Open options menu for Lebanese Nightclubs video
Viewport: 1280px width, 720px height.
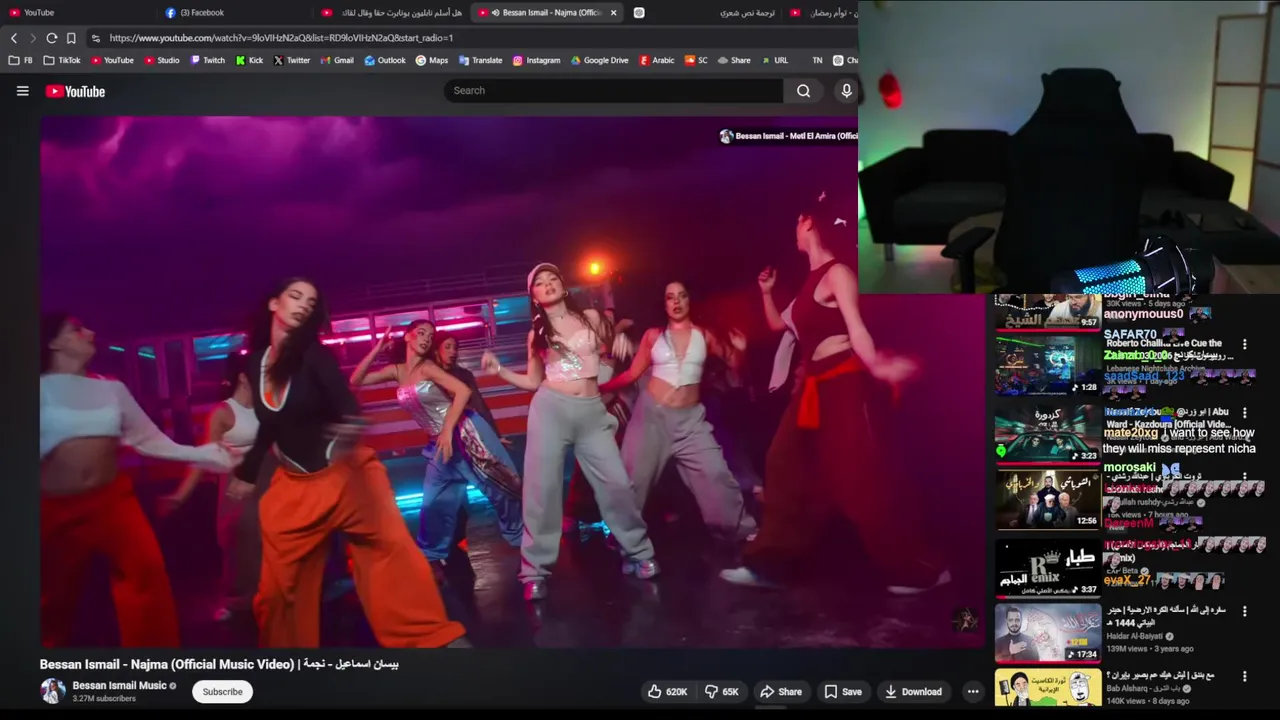1245,344
